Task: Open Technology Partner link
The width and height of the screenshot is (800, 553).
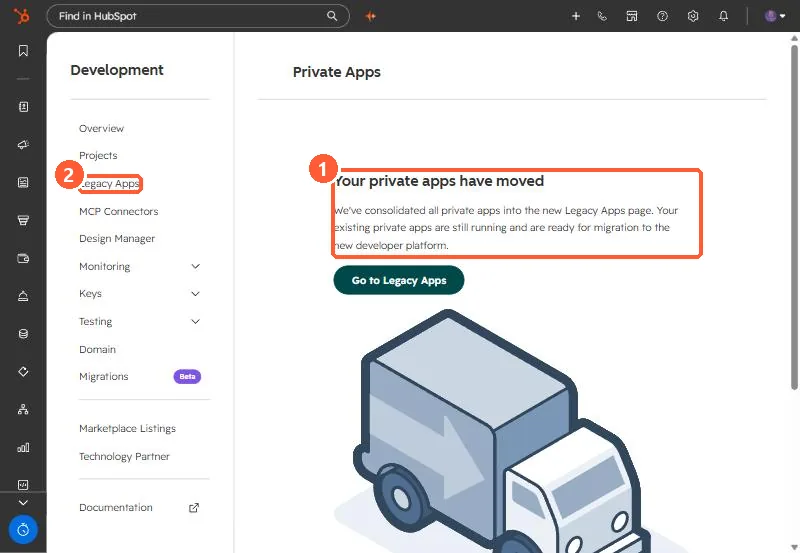Action: (124, 457)
